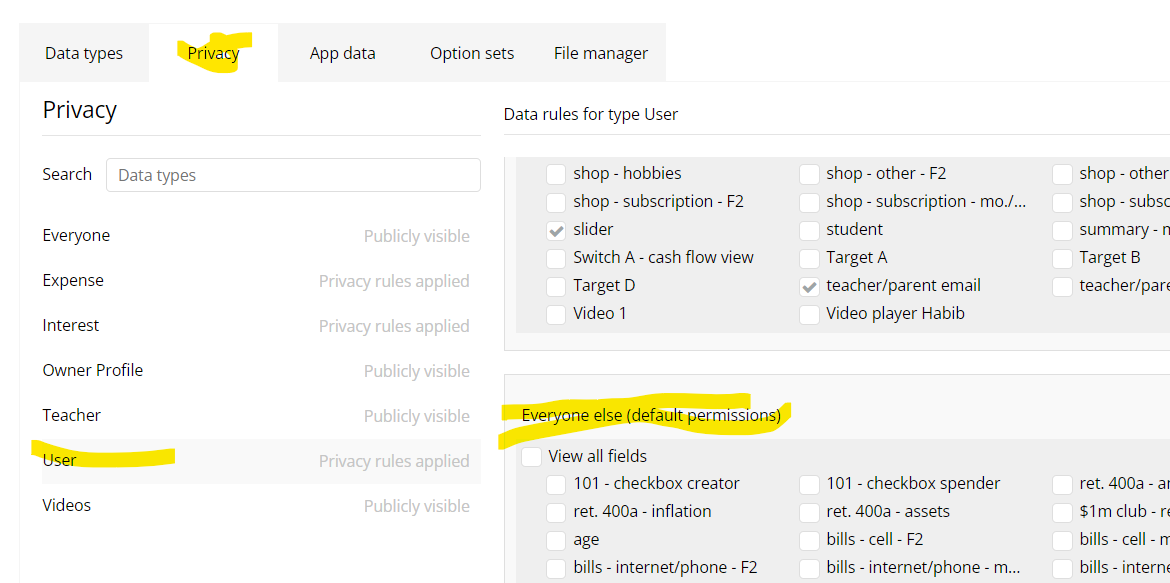This screenshot has width=1170, height=583.
Task: Open the Privacy tab
Action: (x=213, y=54)
